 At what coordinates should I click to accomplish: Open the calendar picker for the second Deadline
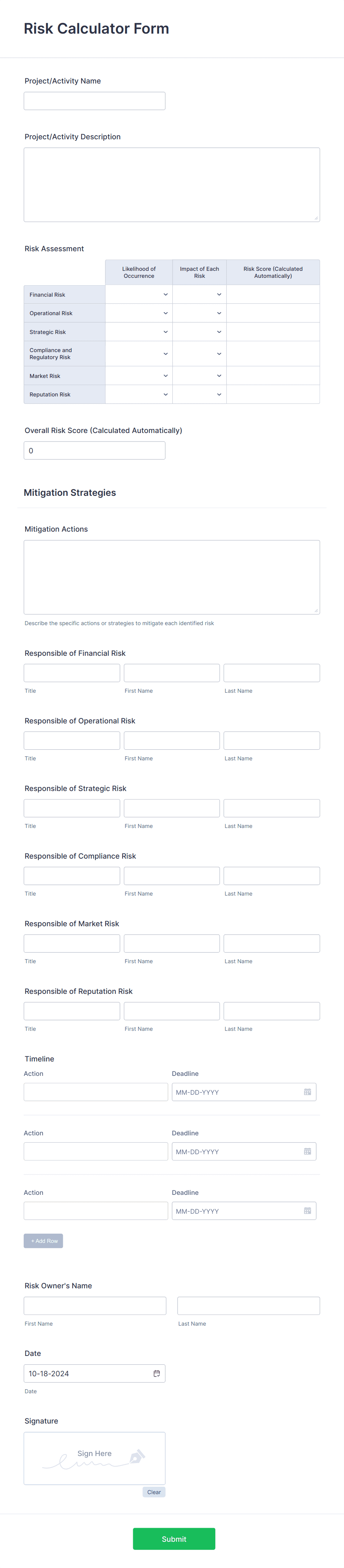click(308, 1151)
